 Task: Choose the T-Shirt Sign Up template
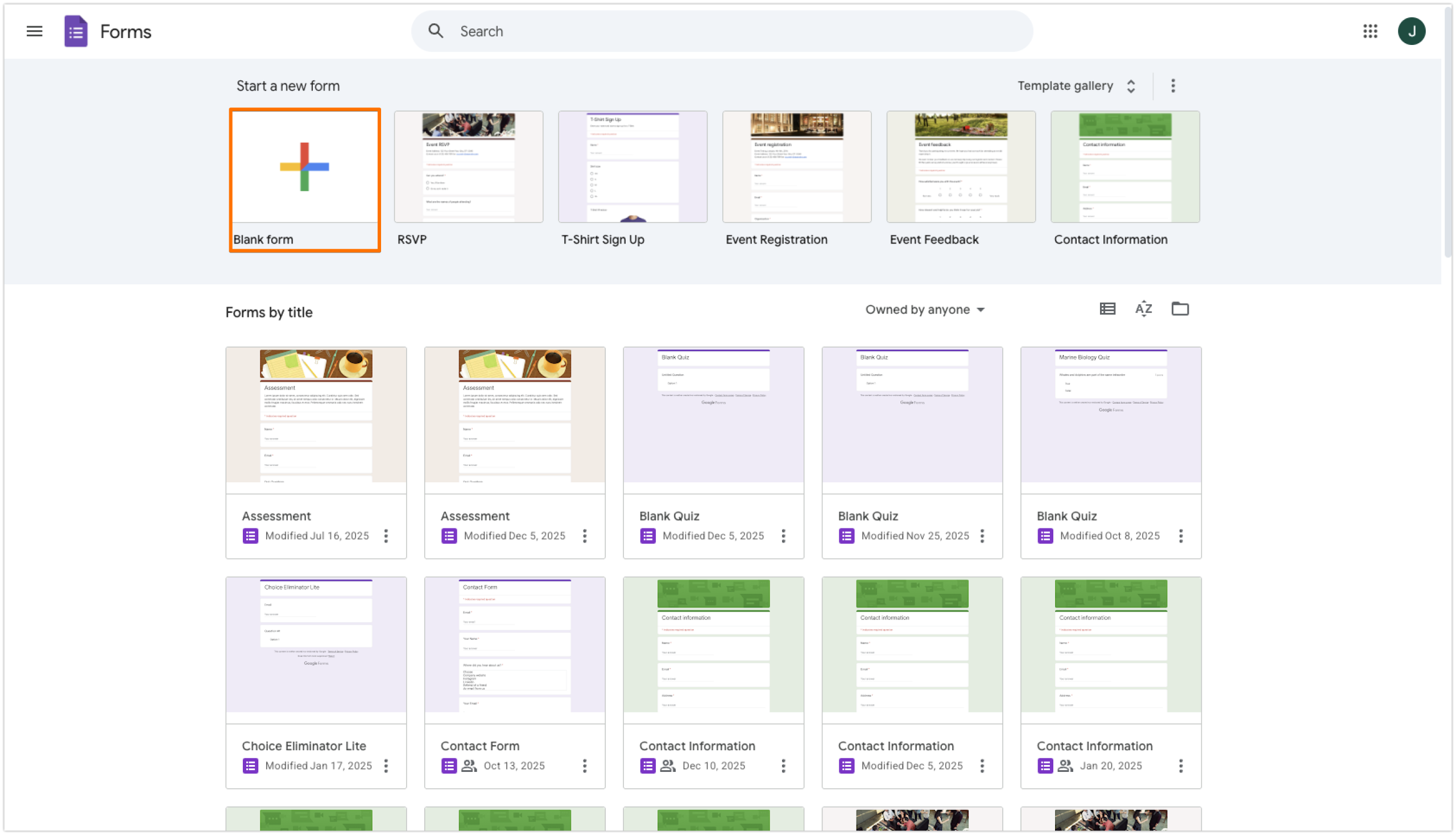632,167
